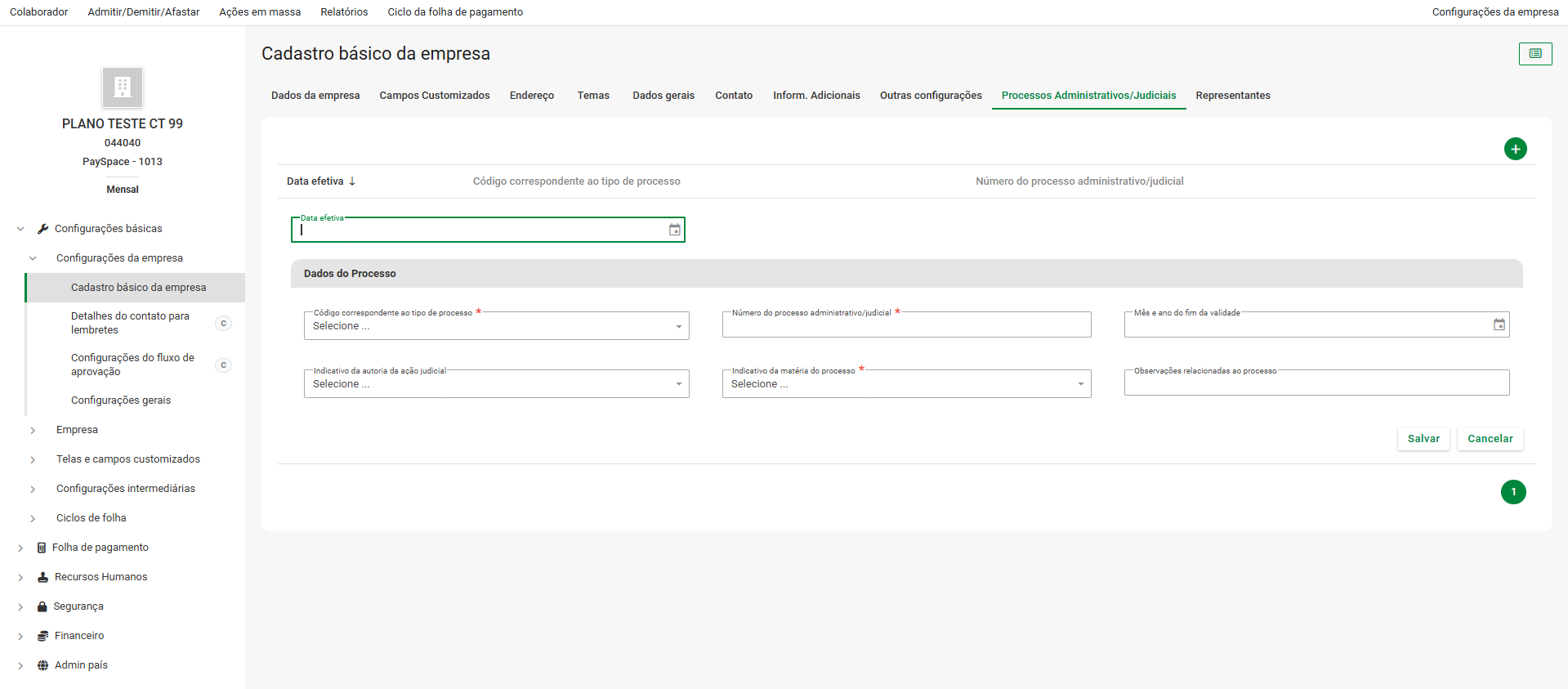Screen dimensions: 1568x689
Task: Go to page 1 in pagination
Action: 1512,492
